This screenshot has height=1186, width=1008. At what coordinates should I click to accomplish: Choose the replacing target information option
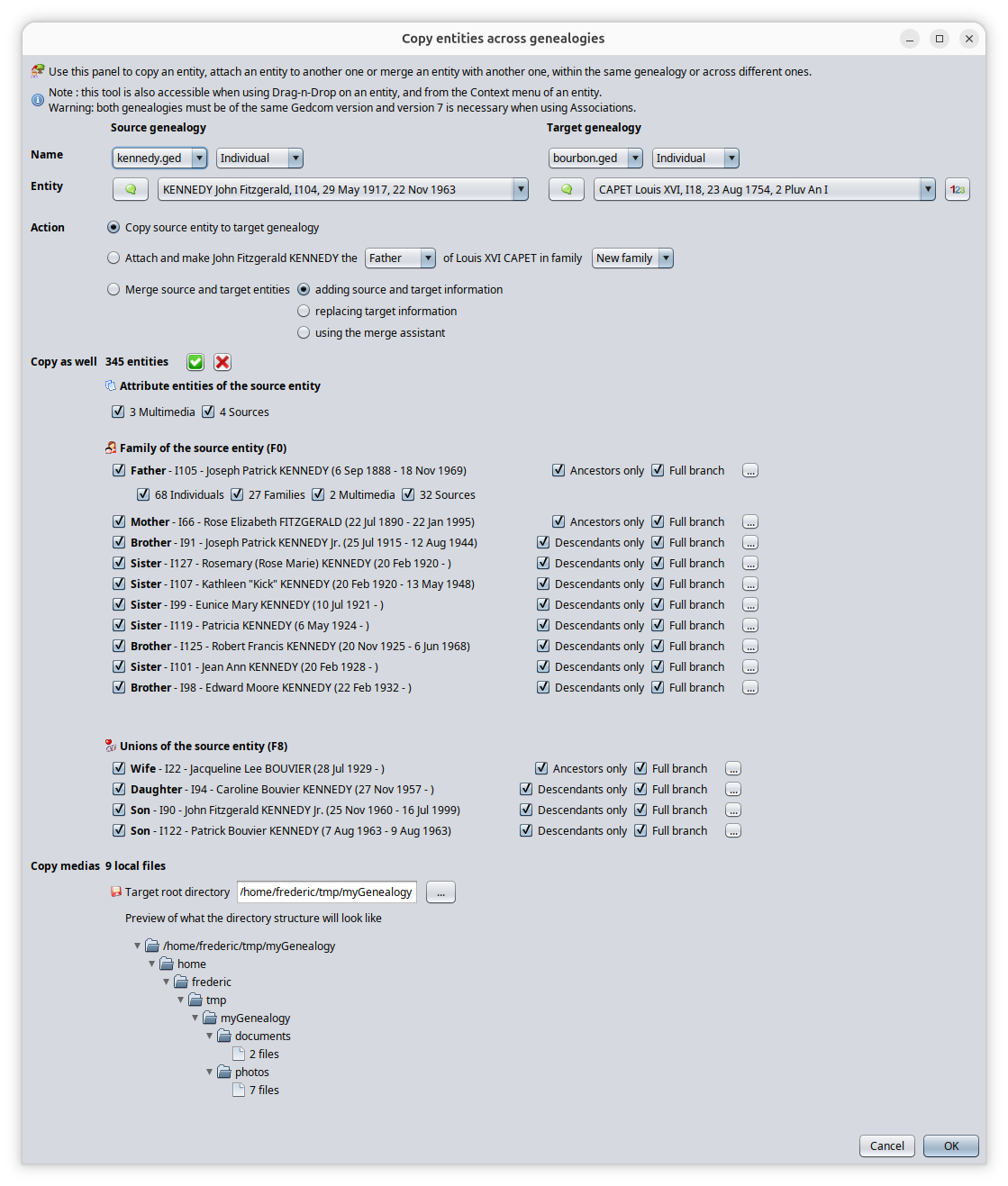click(304, 312)
